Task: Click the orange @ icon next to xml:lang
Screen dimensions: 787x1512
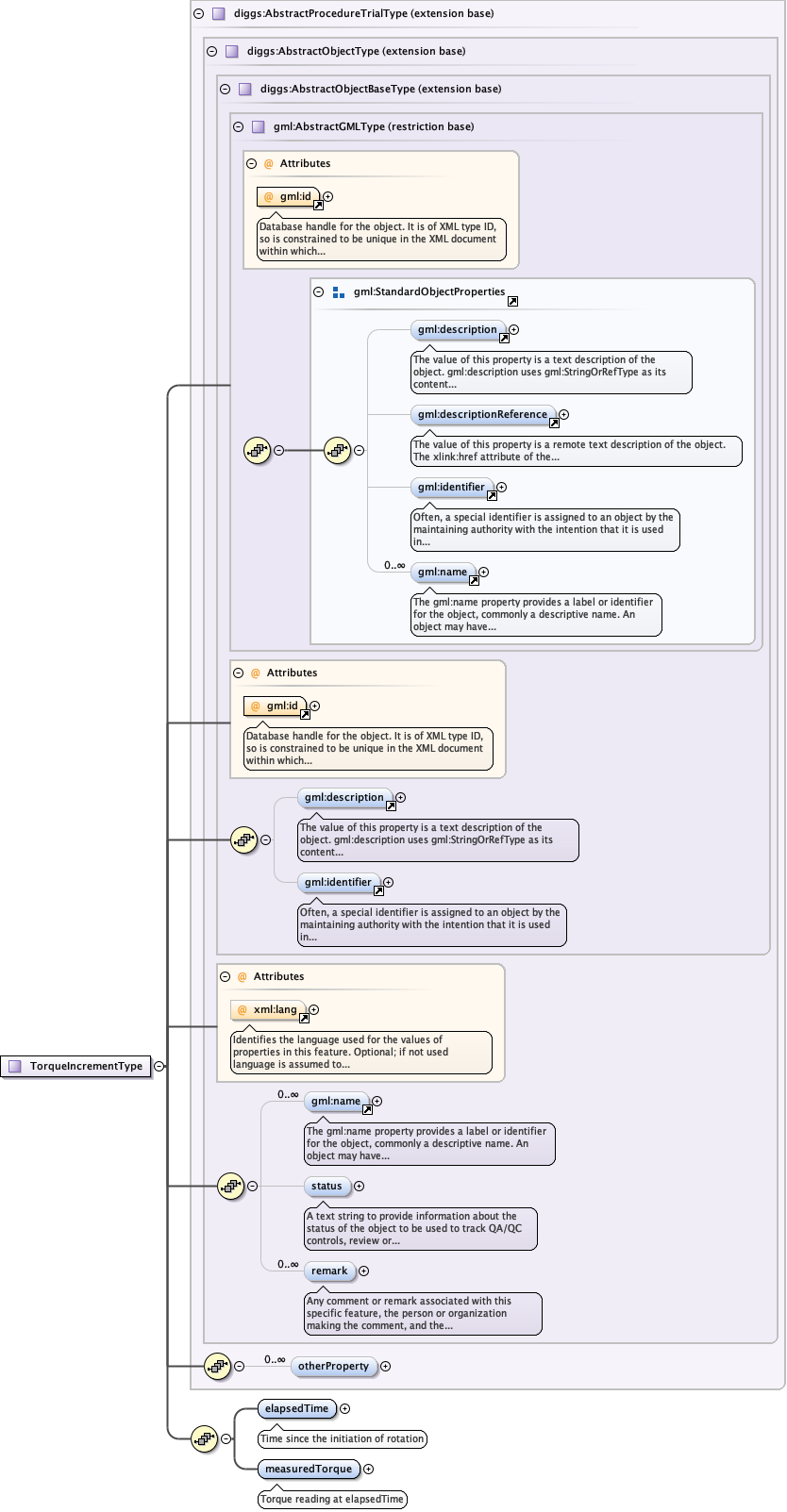Action: 242,1010
